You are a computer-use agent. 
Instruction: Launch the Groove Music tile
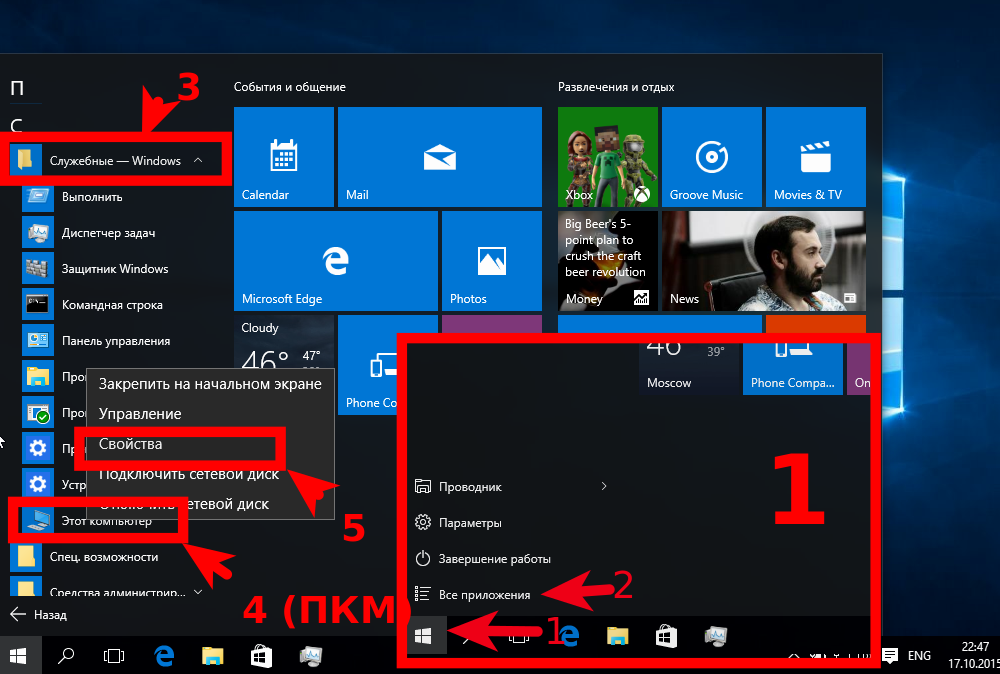point(712,157)
